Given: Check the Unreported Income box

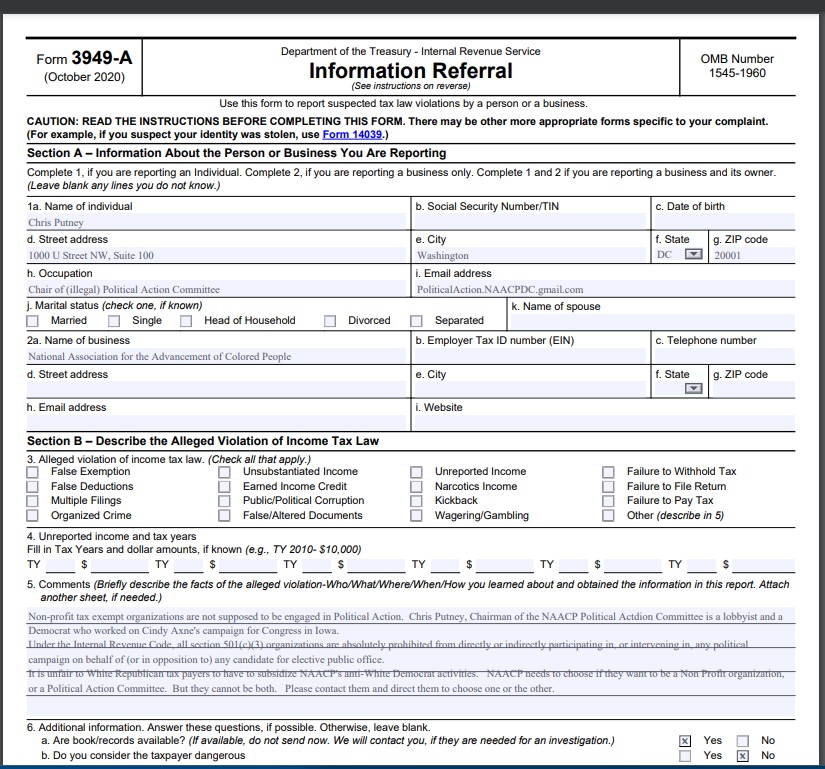Looking at the screenshot, I should pyautogui.click(x=416, y=472).
